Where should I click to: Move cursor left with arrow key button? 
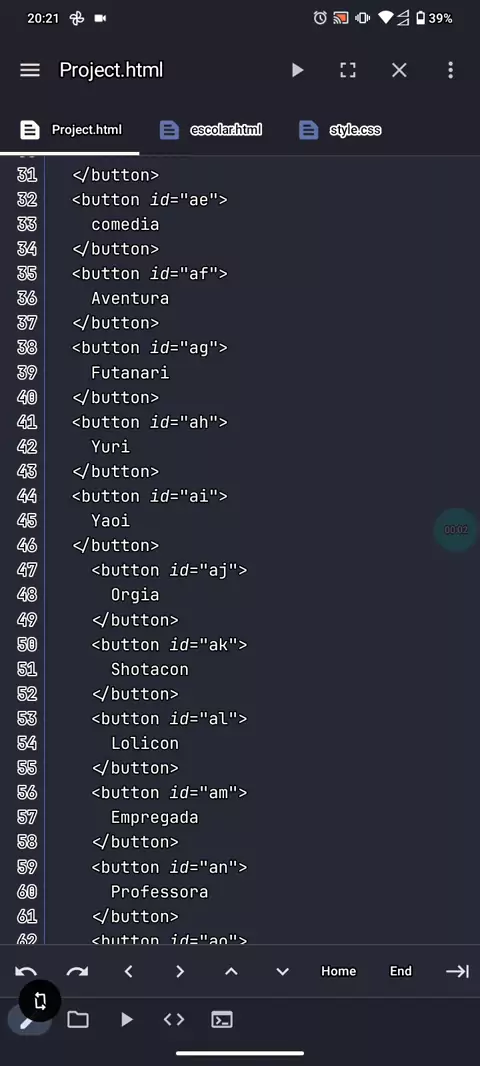click(x=128, y=972)
